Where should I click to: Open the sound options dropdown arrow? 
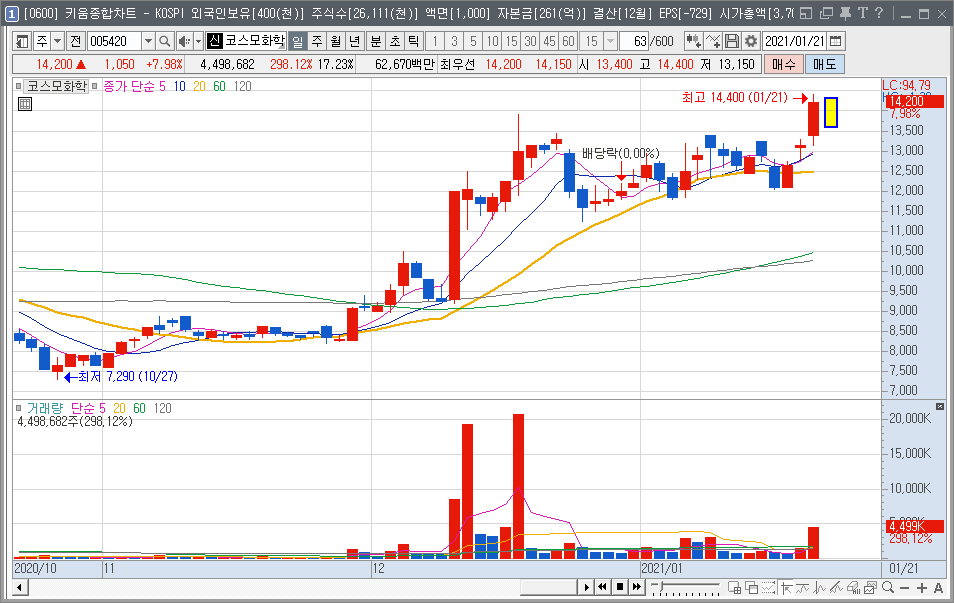(198, 41)
